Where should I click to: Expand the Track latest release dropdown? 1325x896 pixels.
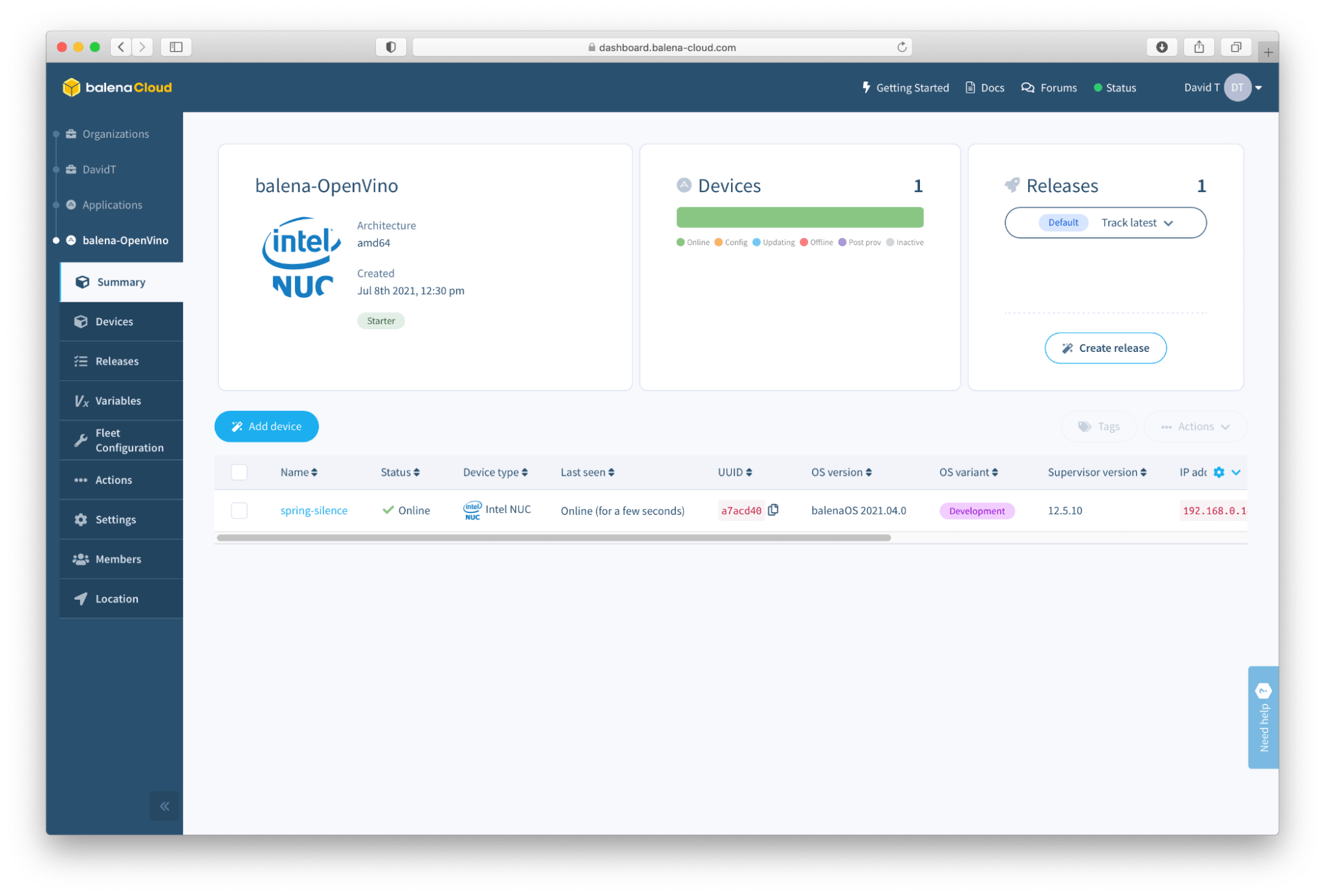1137,223
